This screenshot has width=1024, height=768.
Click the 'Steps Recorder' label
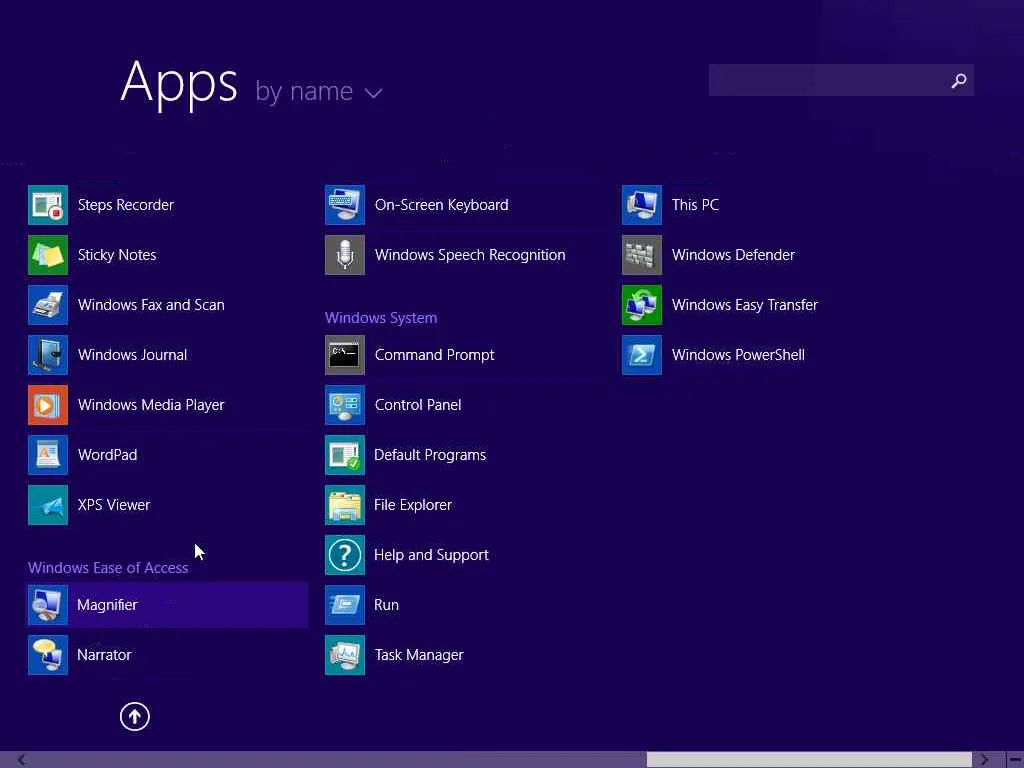[125, 205]
